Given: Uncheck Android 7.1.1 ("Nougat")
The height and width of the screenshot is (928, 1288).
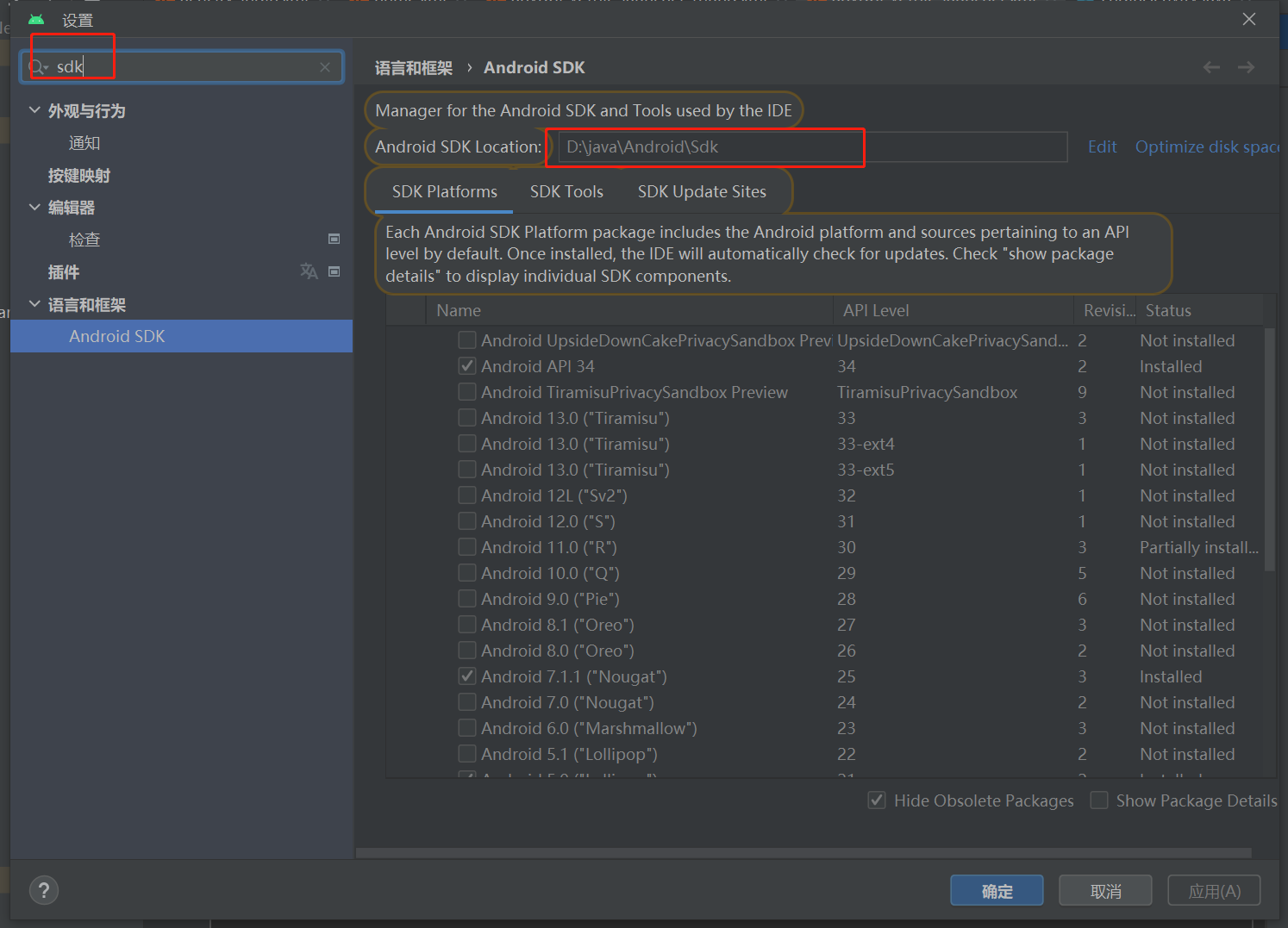Looking at the screenshot, I should (x=467, y=676).
